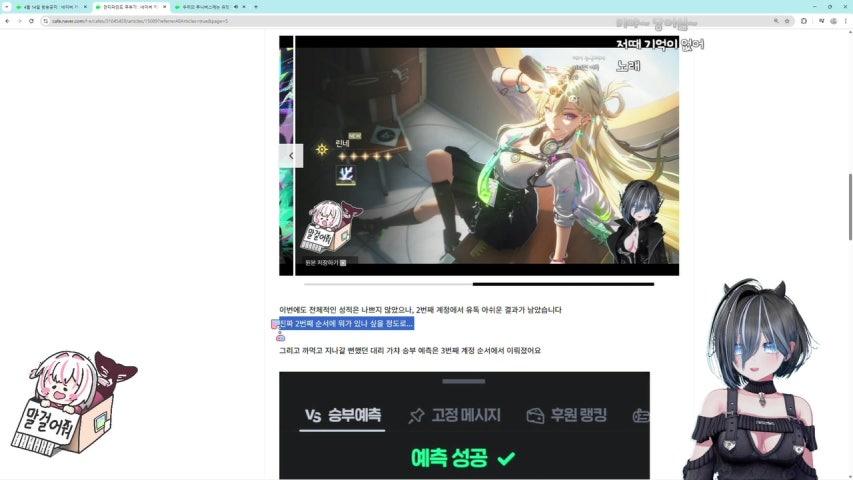Viewport: 853px width, 480px height.
Task: Click the cafe.naver.com address bar URL
Action: pos(140,21)
